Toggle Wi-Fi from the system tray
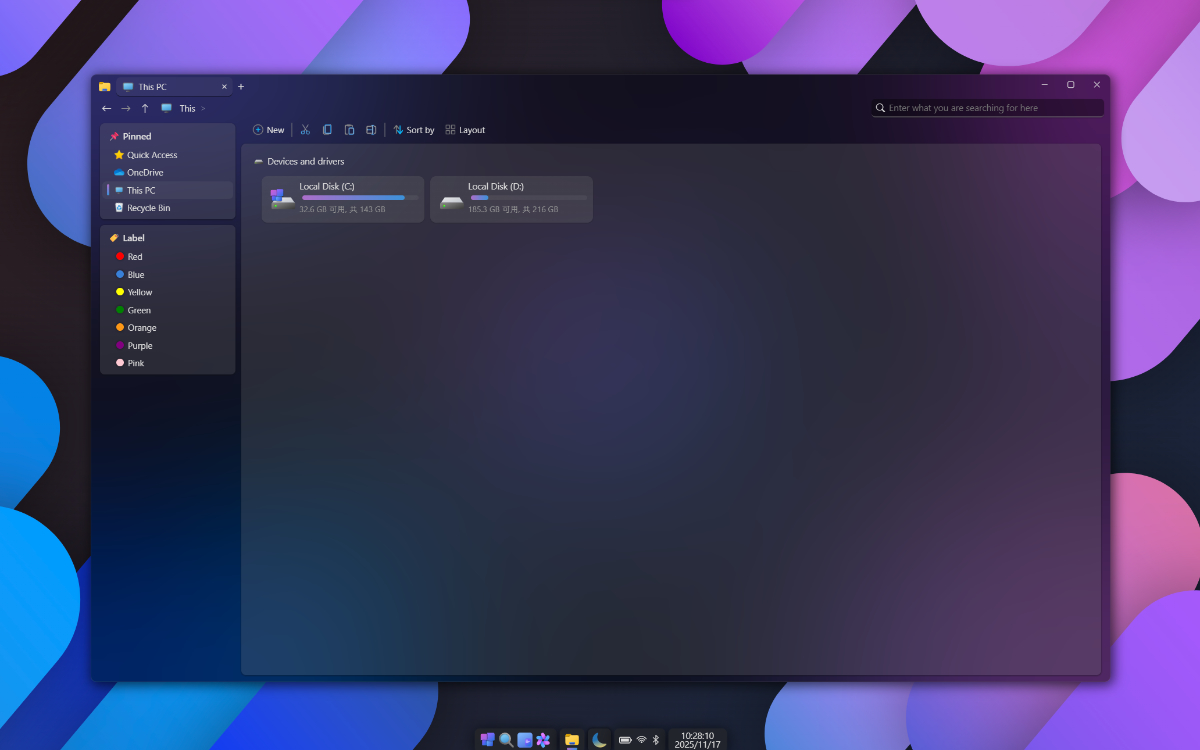The height and width of the screenshot is (750, 1200). 641,739
